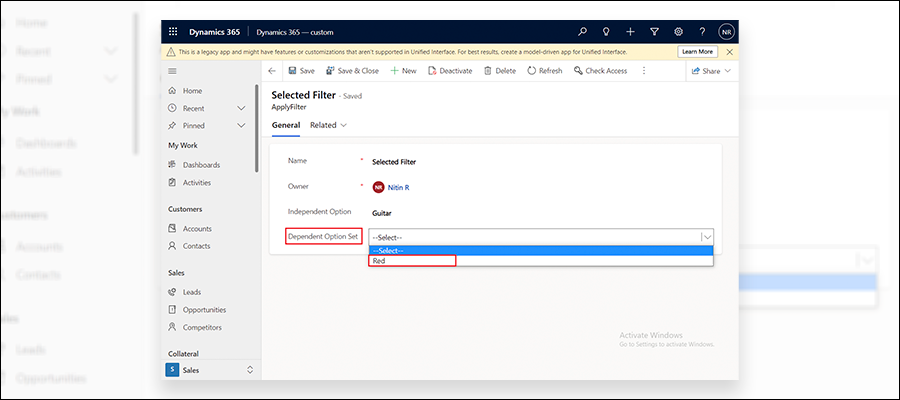This screenshot has width=900, height=400.
Task: Click Save & Close command
Action: (x=352, y=71)
